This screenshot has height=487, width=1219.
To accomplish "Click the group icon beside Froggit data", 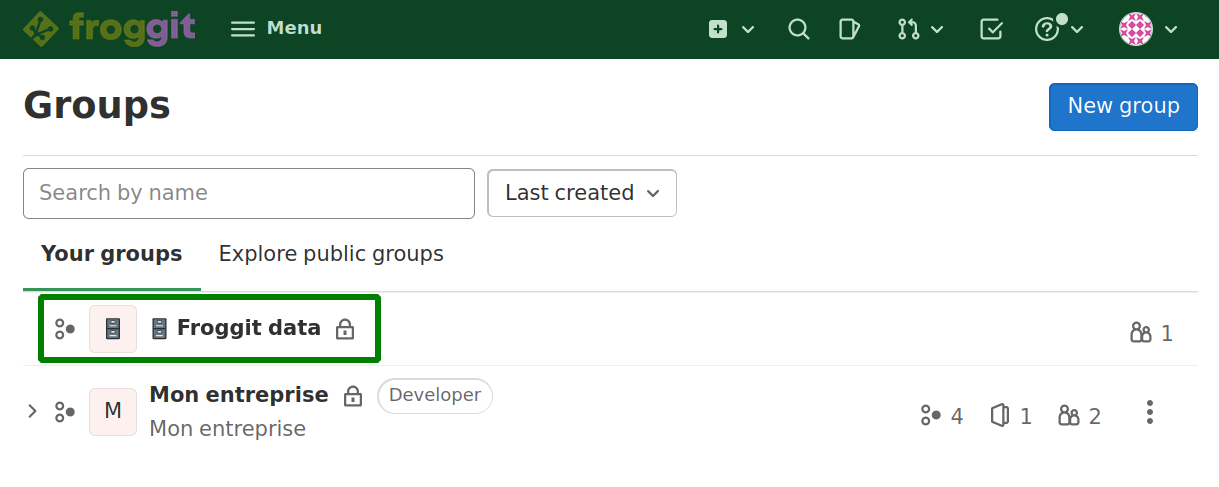I will coord(65,329).
